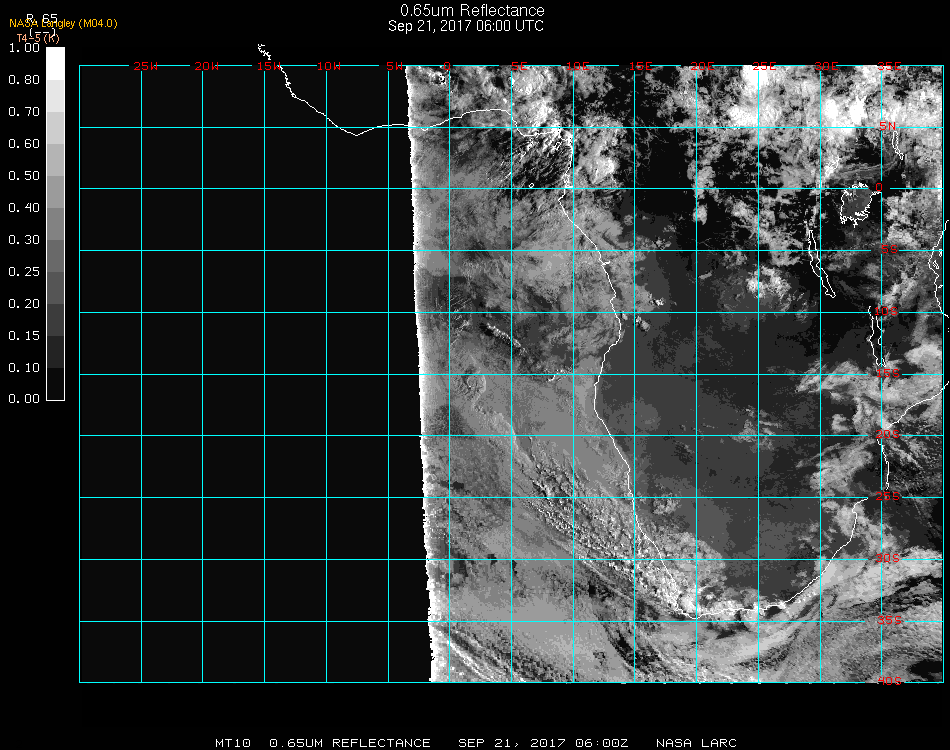
Task: Click the 0.30 colorbar value
Action: [24, 240]
